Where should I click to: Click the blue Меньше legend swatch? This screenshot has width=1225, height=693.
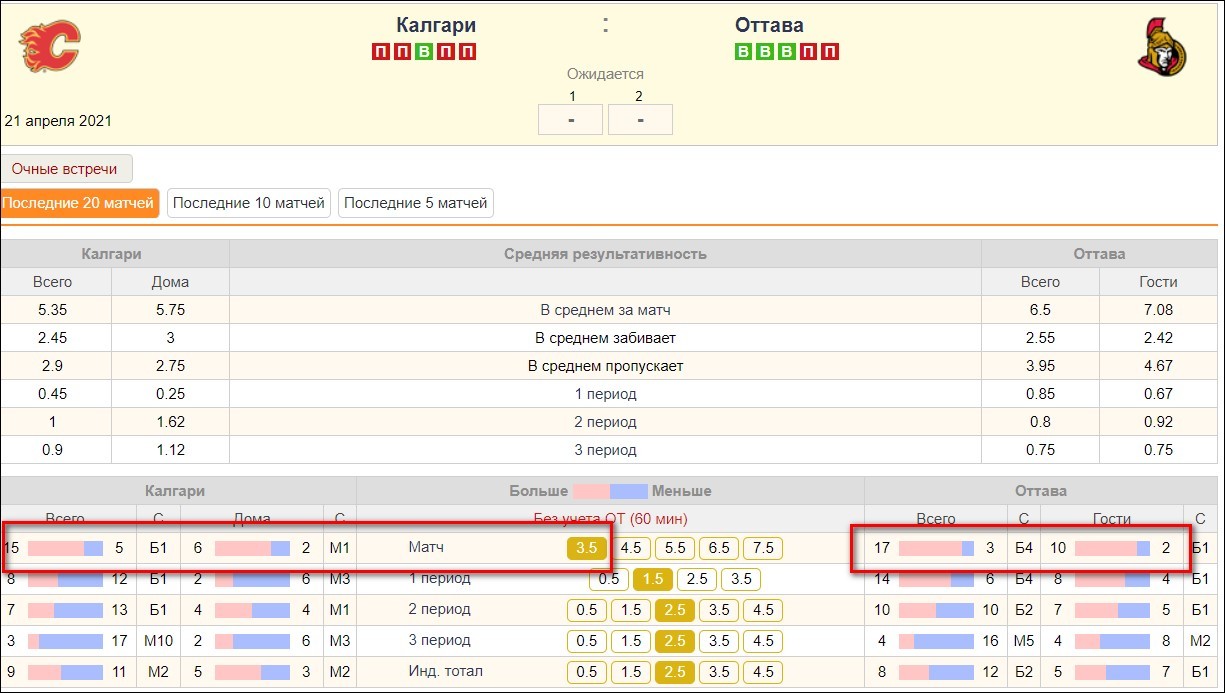pyautogui.click(x=629, y=491)
